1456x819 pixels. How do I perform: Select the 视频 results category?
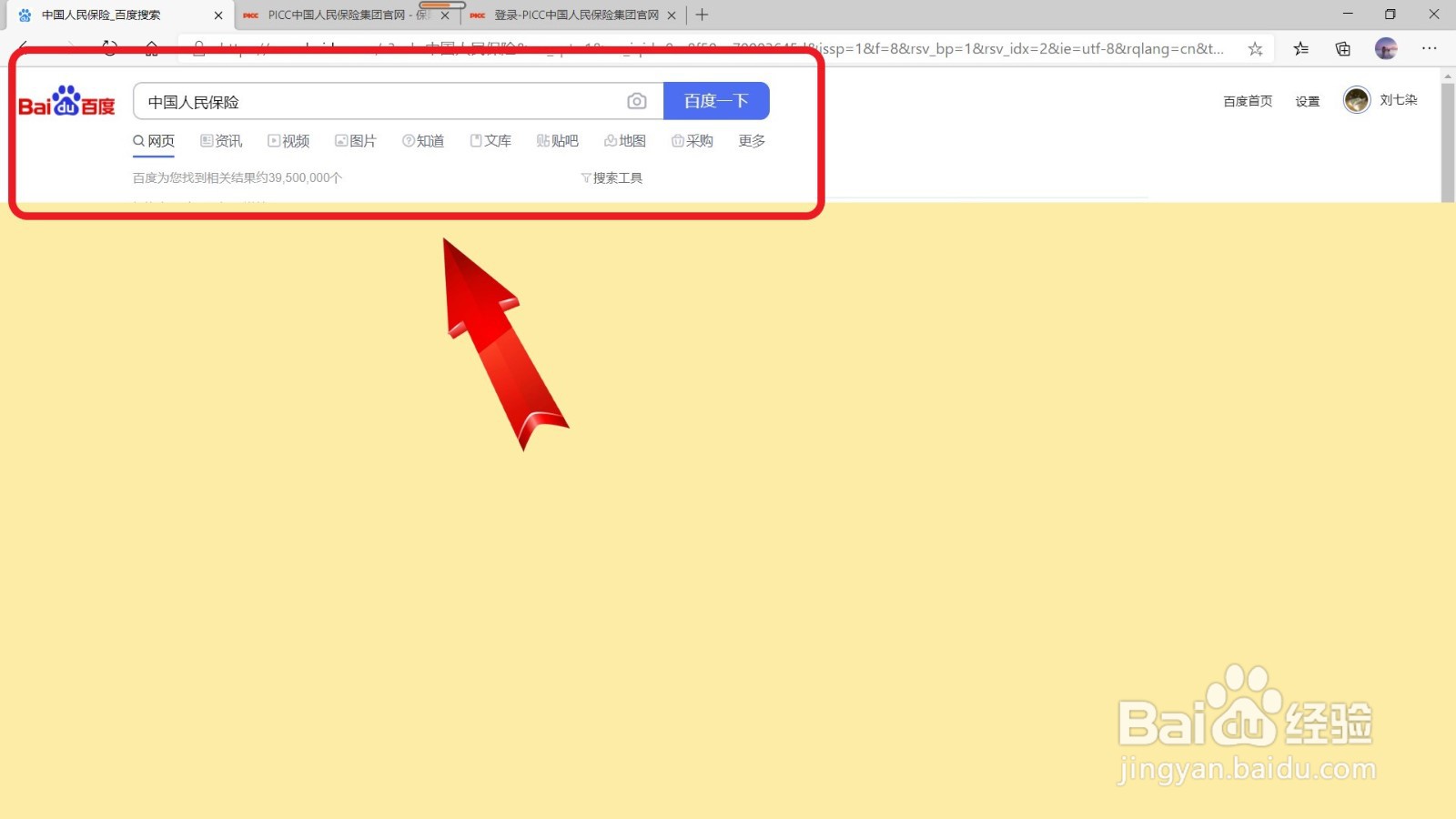pyautogui.click(x=288, y=141)
